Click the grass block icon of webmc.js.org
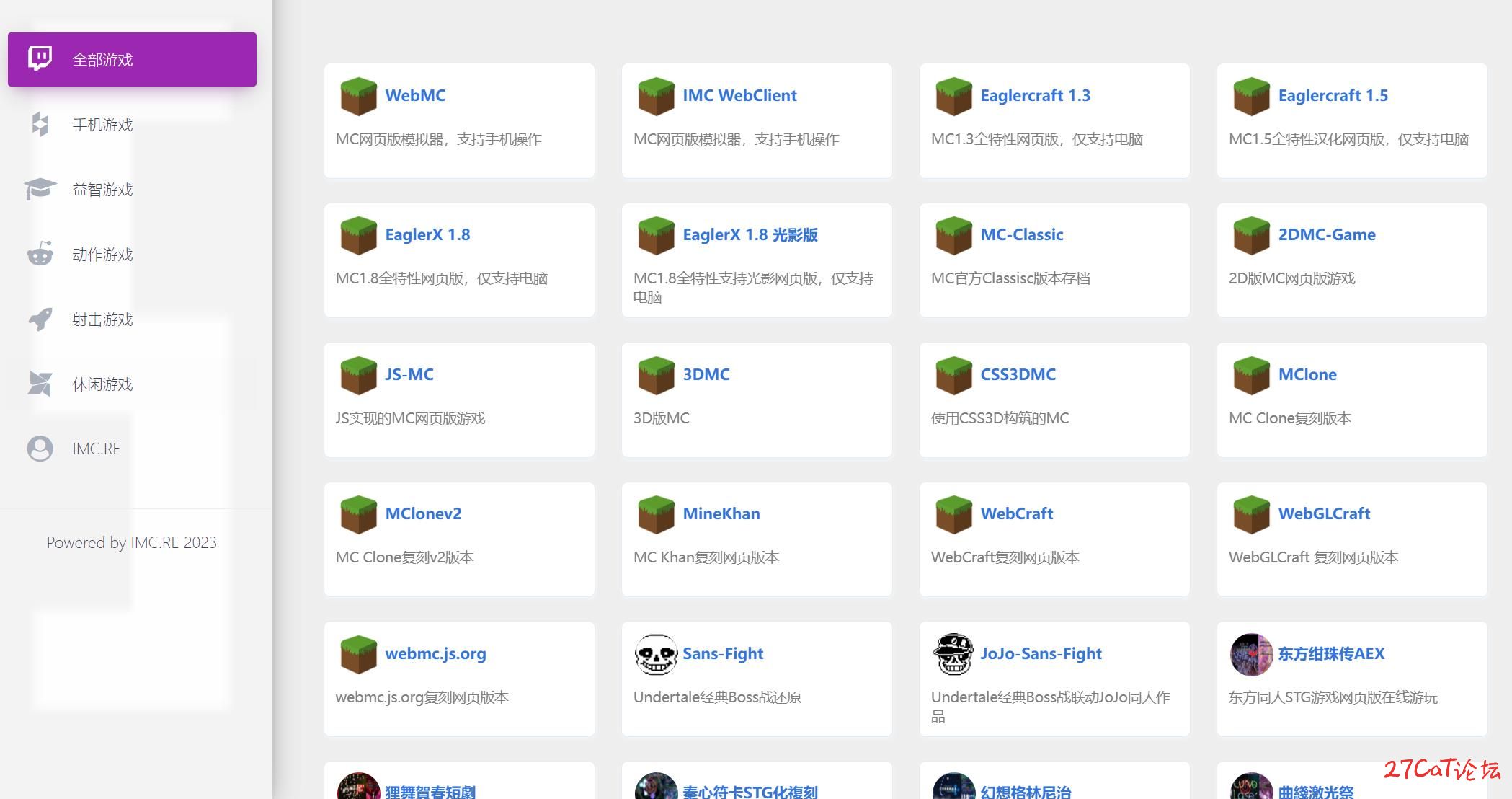Image resolution: width=1512 pixels, height=799 pixels. click(358, 654)
